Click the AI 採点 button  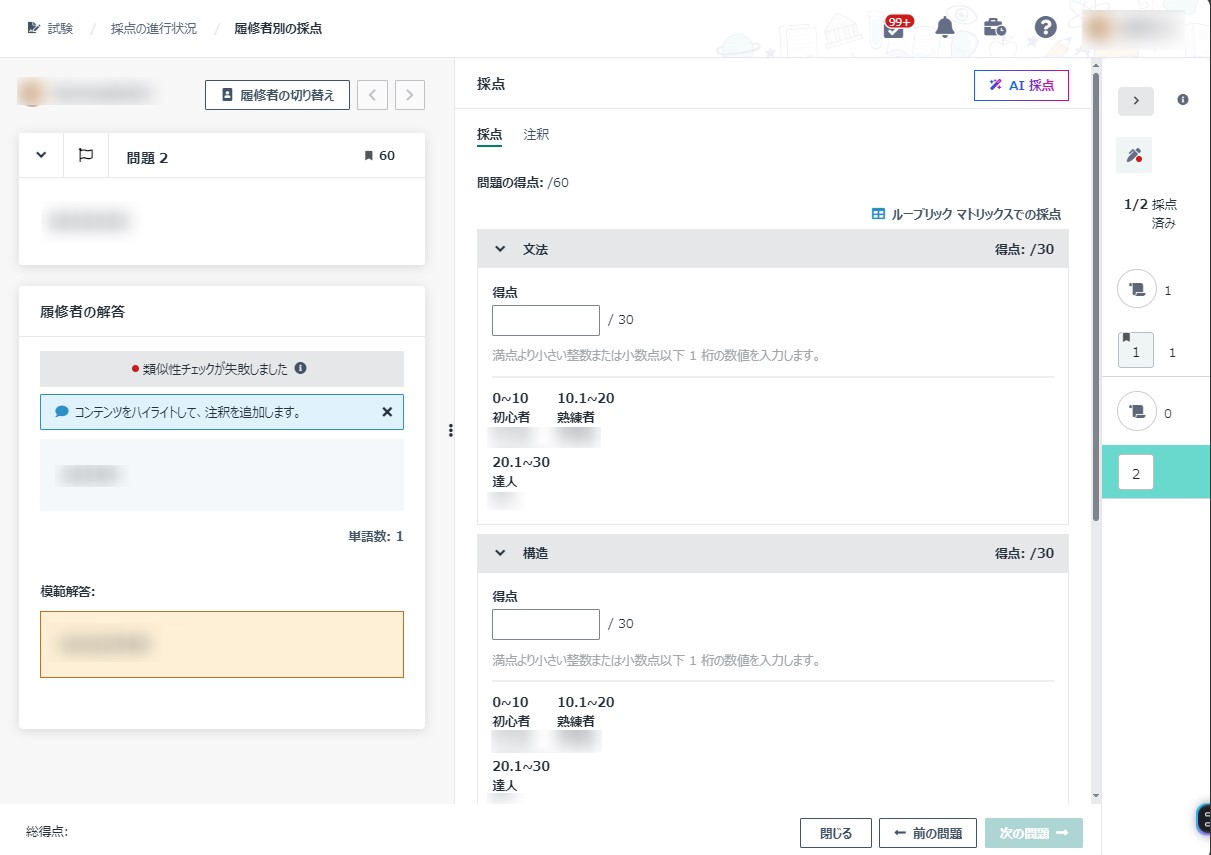click(x=1021, y=86)
